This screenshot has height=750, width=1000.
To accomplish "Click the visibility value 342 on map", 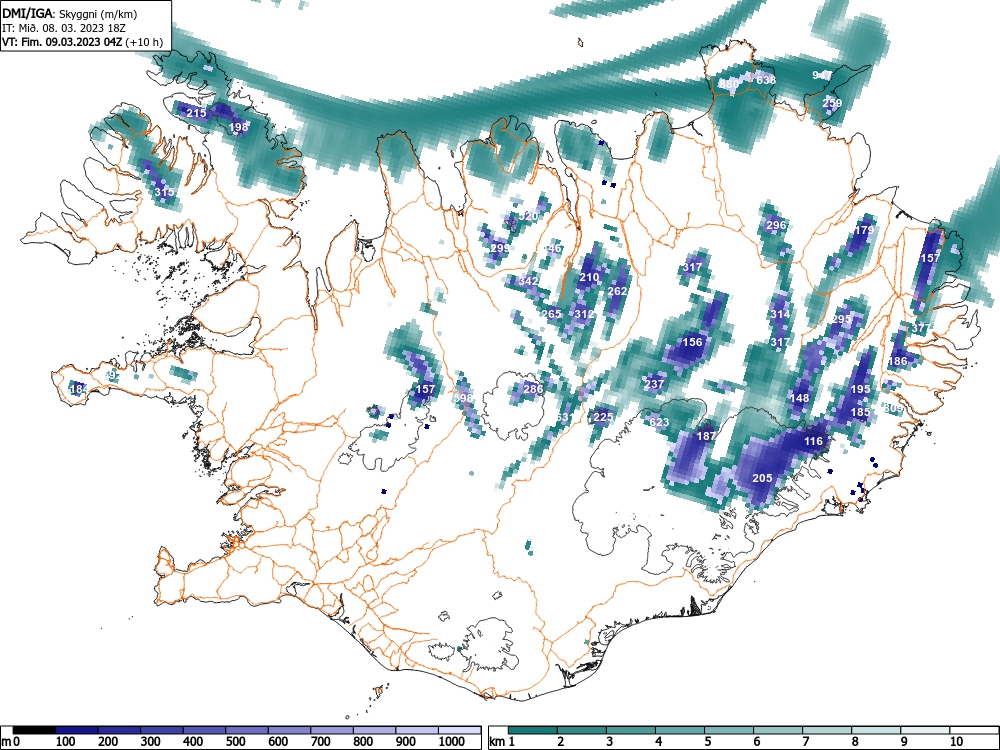I will (x=529, y=281).
